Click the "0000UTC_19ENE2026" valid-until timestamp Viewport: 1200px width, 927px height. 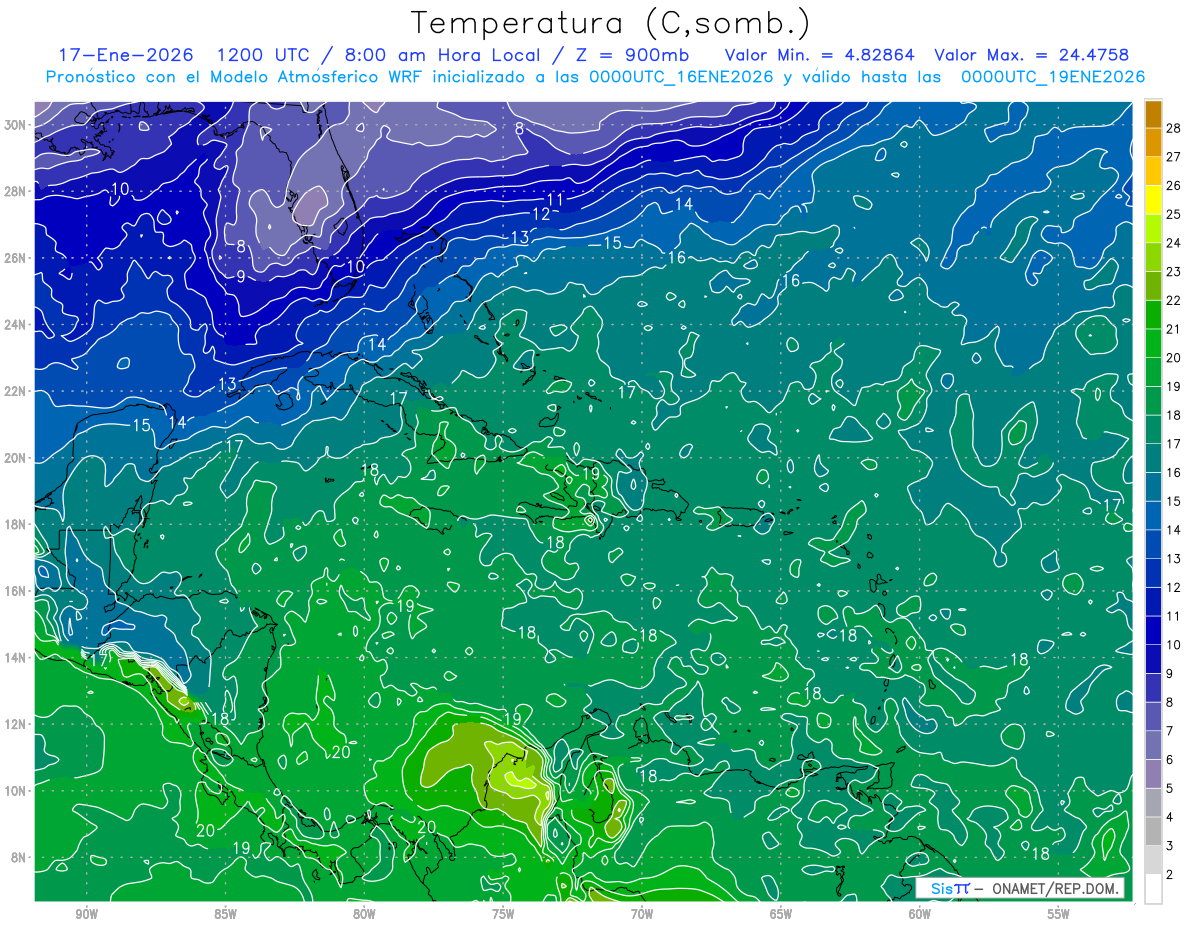pos(1053,77)
